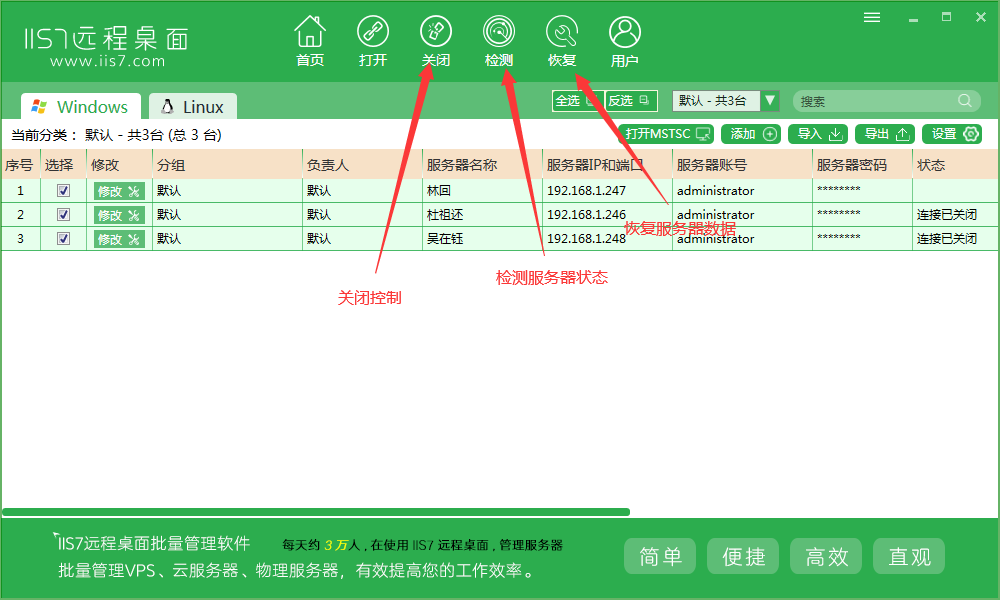Screen dimensions: 1000x600
Task: Click 全选 select-all button
Action: (577, 101)
